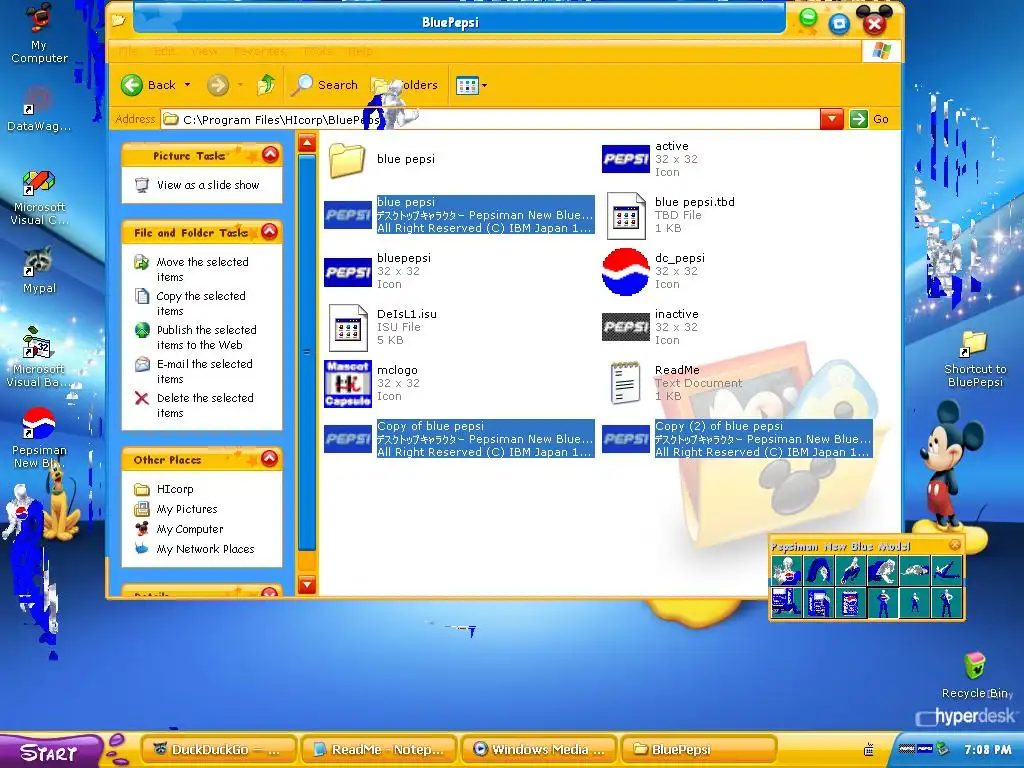Open Microsoft Visual C desktop shortcut
The height and width of the screenshot is (768, 1024).
[39, 197]
